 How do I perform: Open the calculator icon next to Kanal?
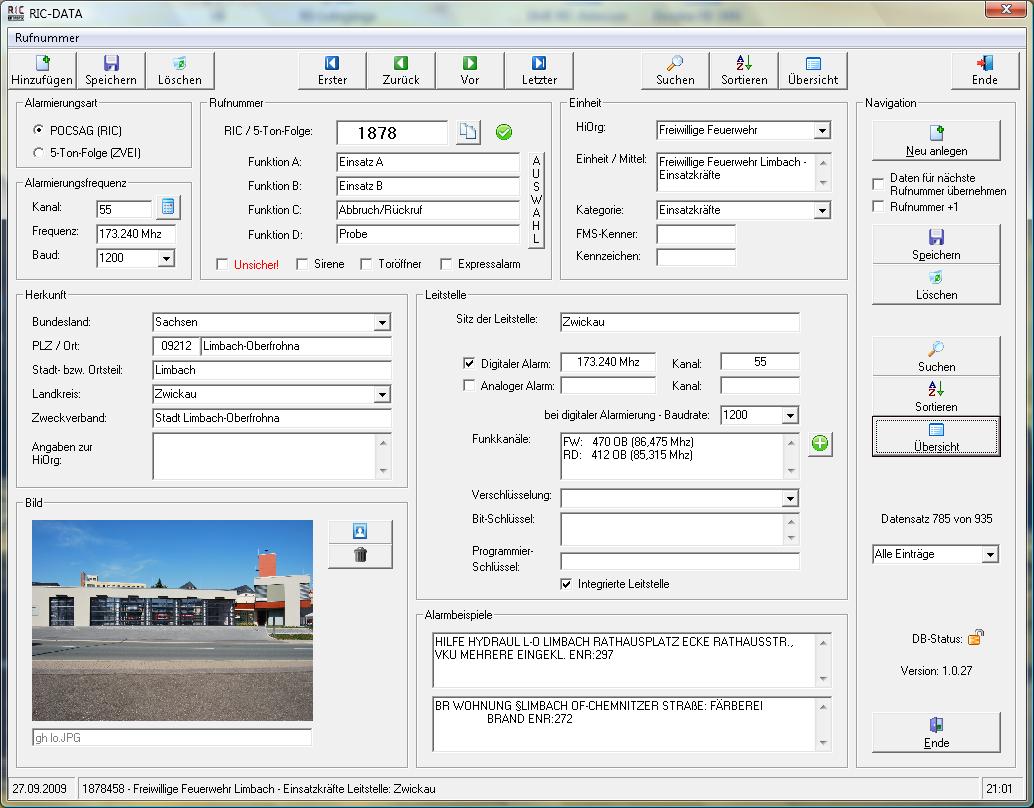(168, 207)
